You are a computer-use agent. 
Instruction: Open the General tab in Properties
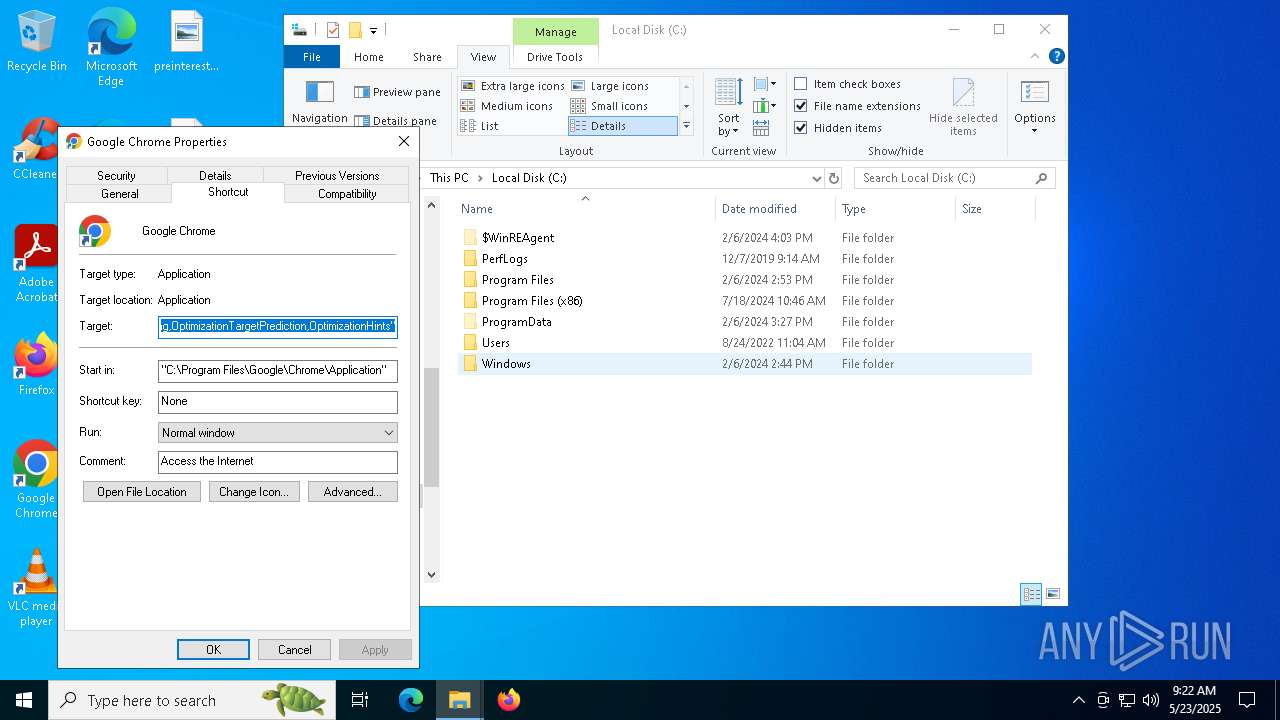click(120, 194)
